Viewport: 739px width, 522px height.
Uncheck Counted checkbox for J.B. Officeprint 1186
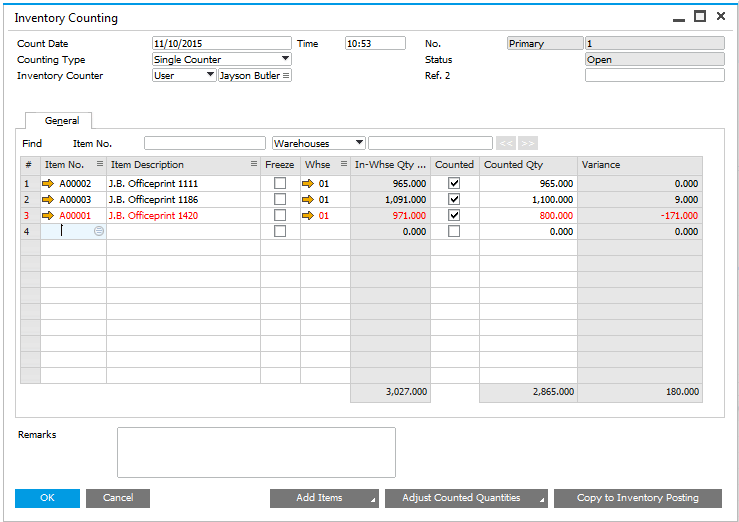[455, 200]
